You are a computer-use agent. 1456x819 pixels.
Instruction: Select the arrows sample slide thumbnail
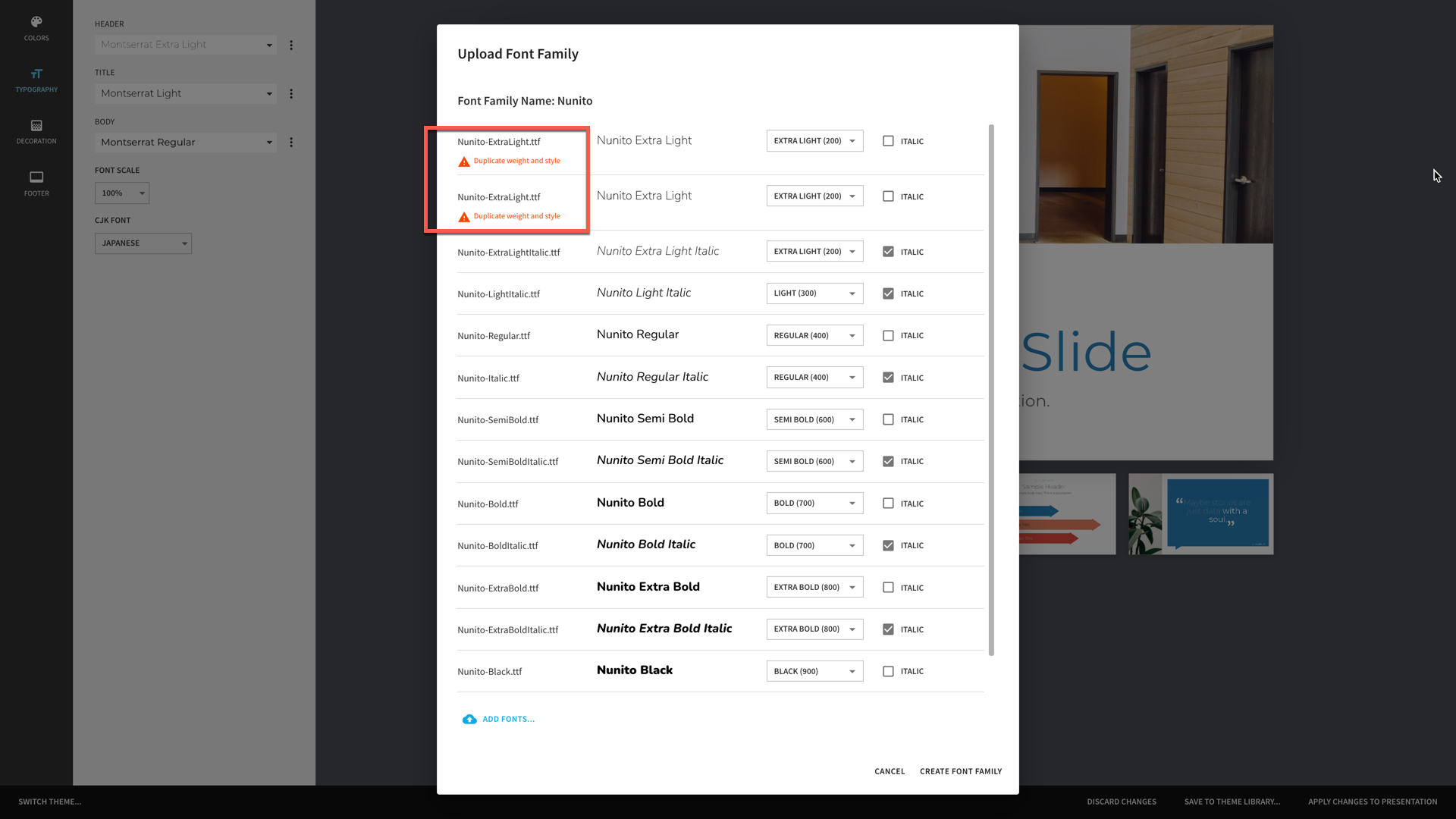pos(1067,514)
